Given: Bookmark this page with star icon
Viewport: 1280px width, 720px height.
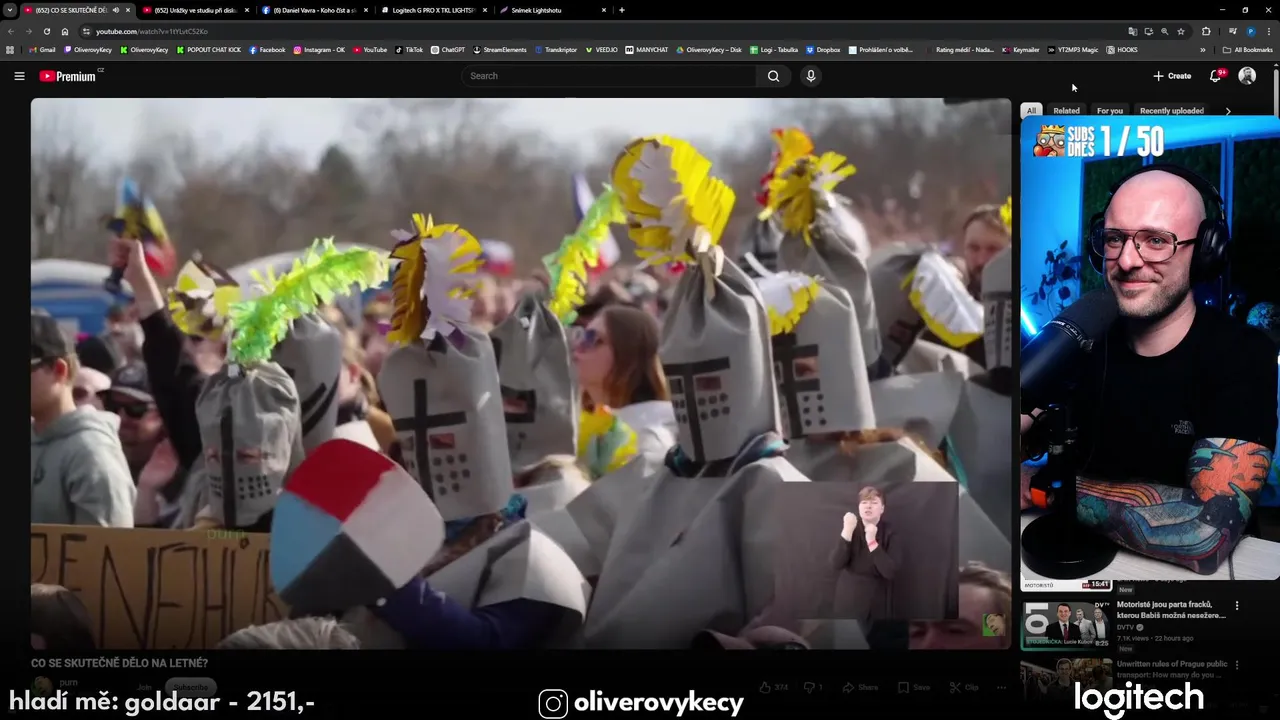Looking at the screenshot, I should pos(1181,31).
